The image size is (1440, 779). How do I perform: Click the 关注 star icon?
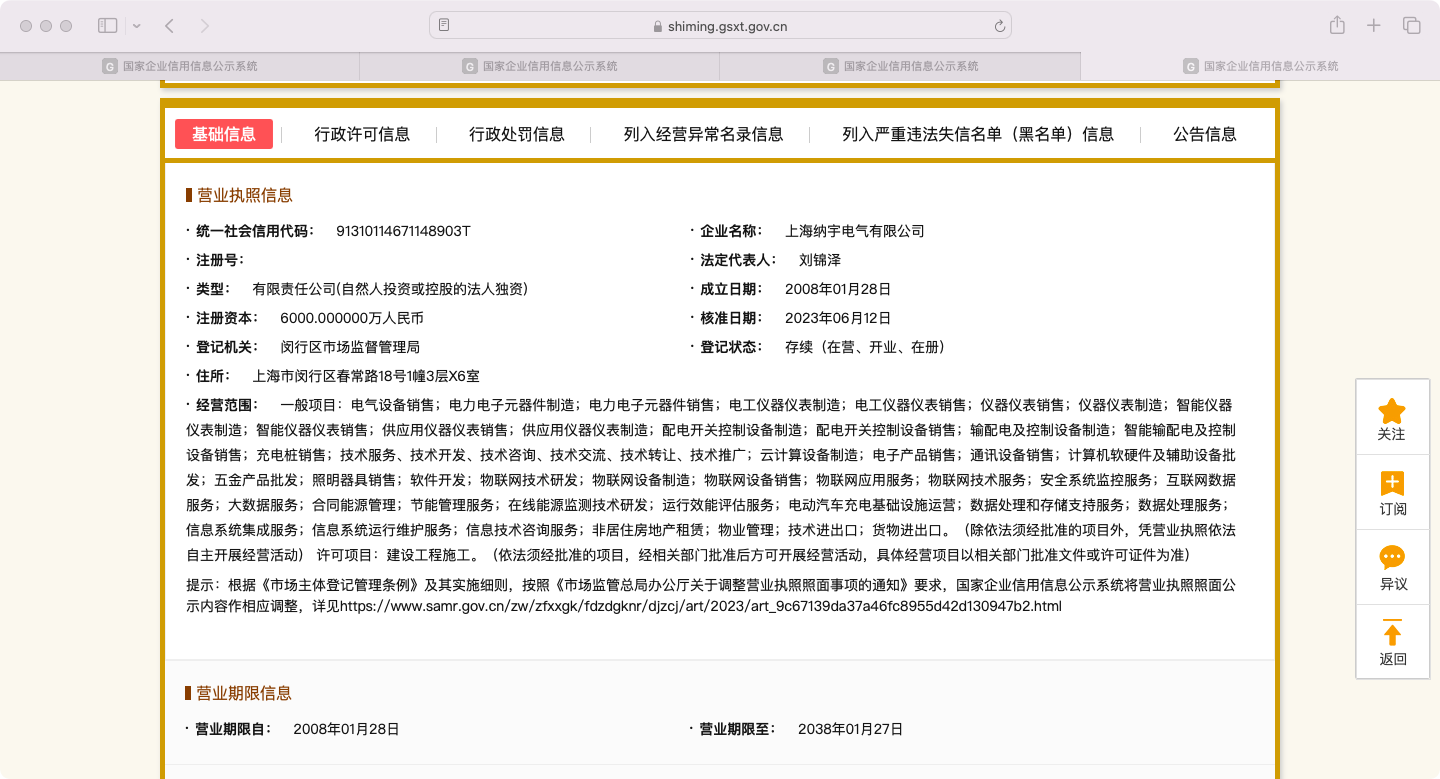[x=1392, y=411]
